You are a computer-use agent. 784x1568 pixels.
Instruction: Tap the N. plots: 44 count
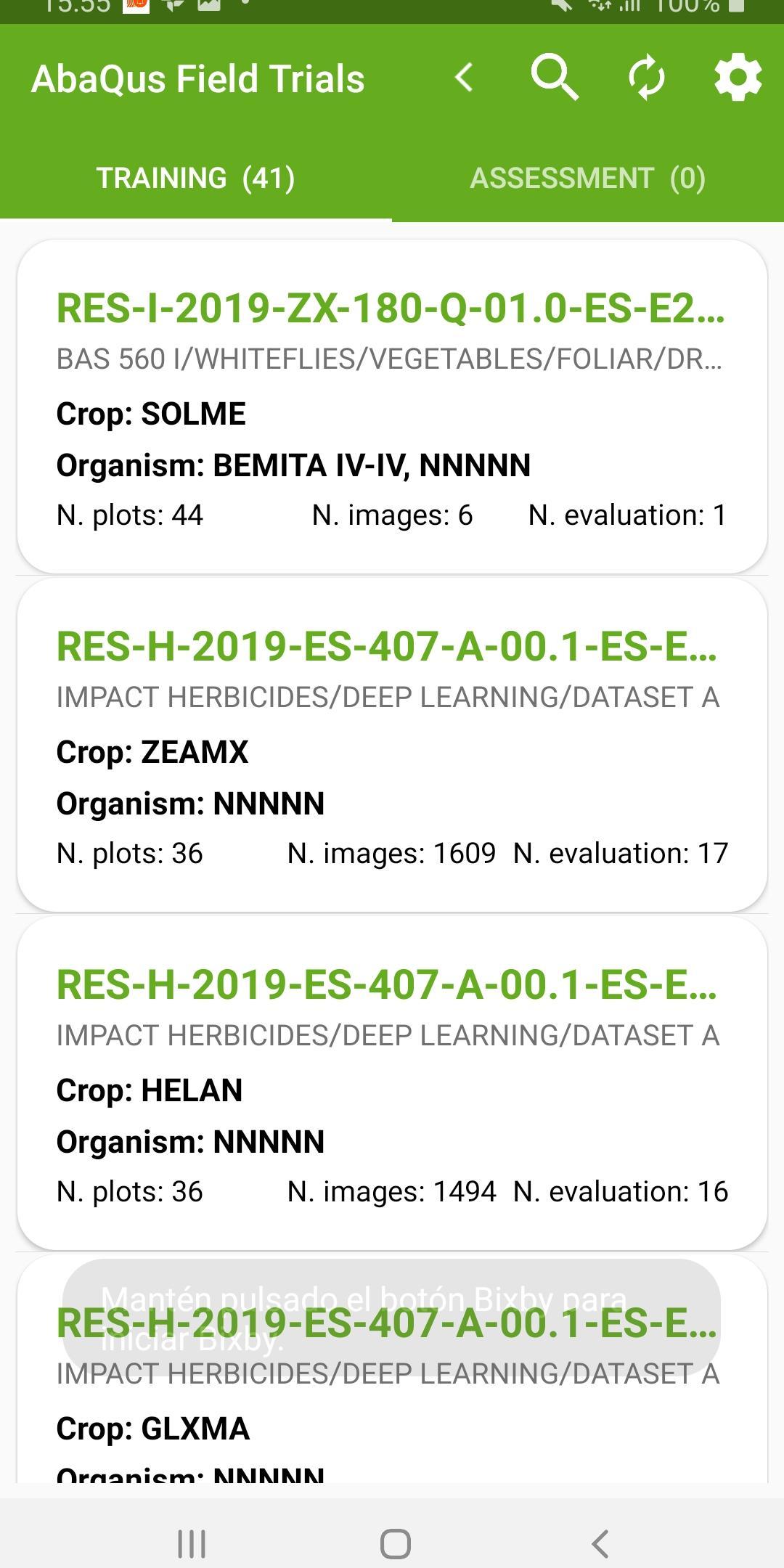(130, 515)
